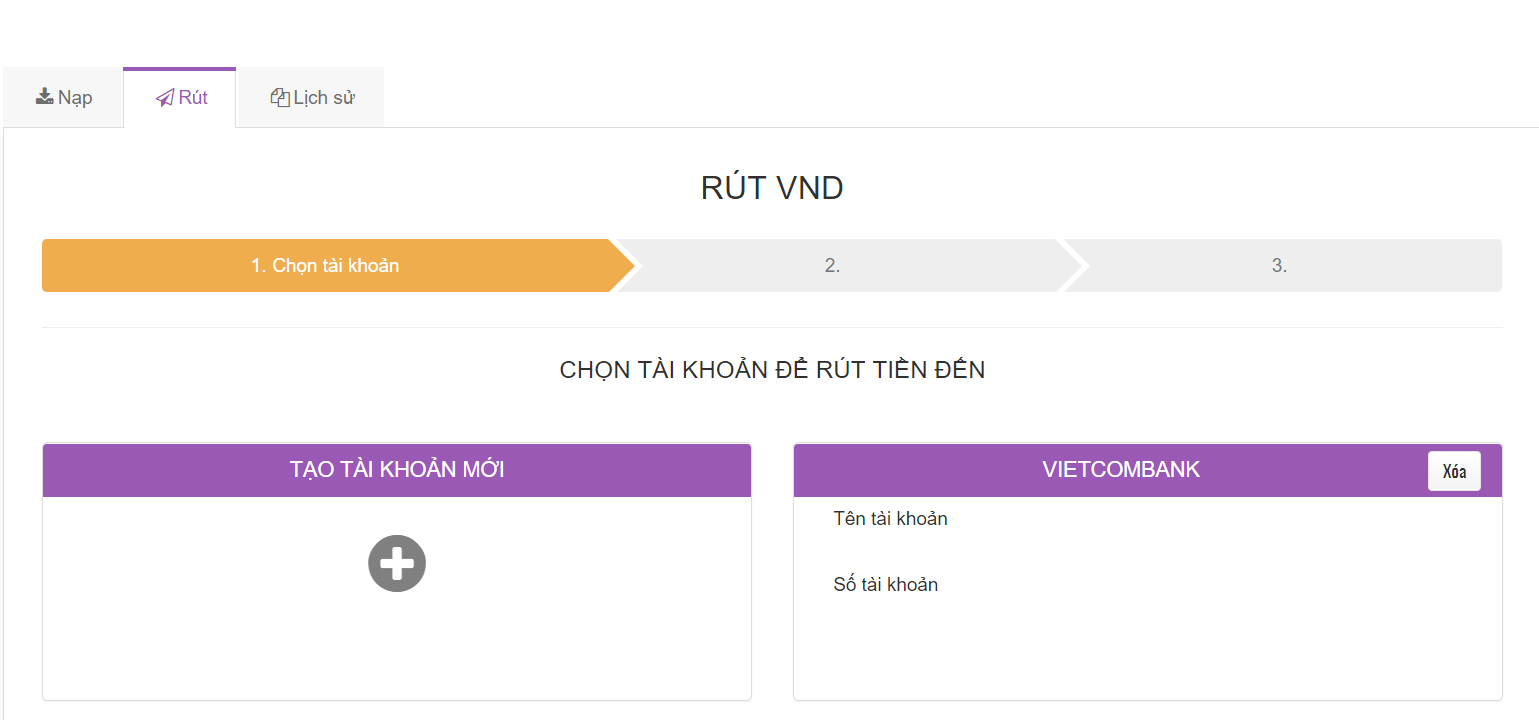Click the paper plane icon on Rút tab
Screen dimensions: 1539x720
tap(165, 98)
